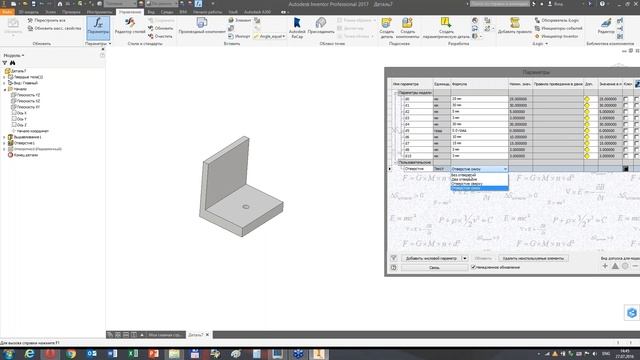Click Очистить in Стили и стандарты
Image resolution: width=640 pixels, height=360 pixels.
pos(160,36)
